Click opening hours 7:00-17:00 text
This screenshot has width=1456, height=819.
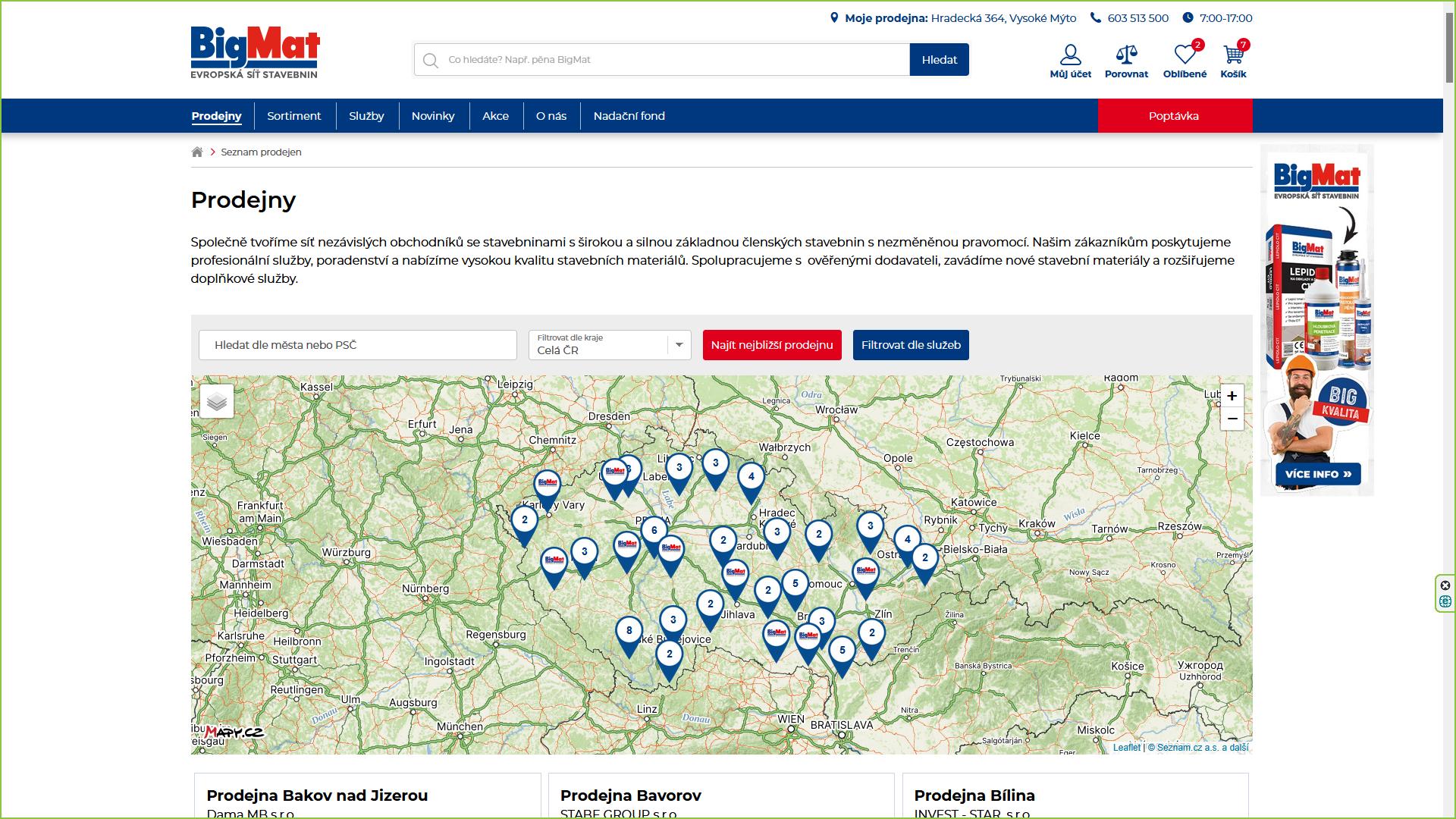[x=1225, y=18]
